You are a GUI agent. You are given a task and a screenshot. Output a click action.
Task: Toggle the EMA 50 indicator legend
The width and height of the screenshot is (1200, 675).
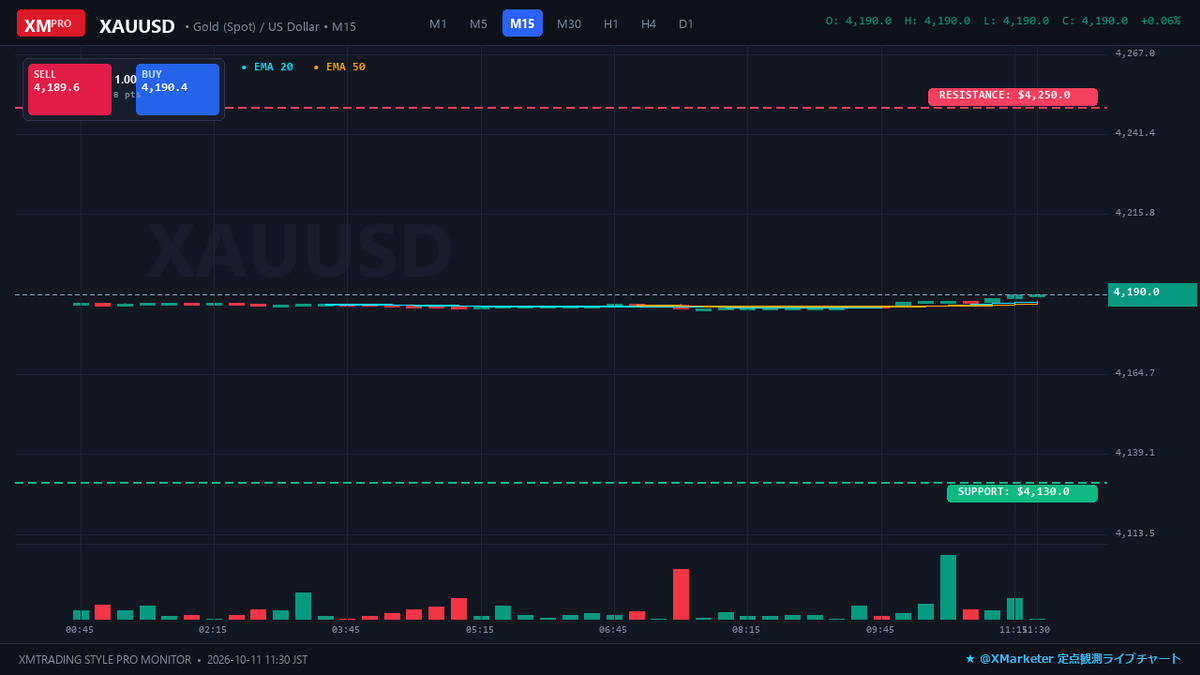(x=340, y=67)
